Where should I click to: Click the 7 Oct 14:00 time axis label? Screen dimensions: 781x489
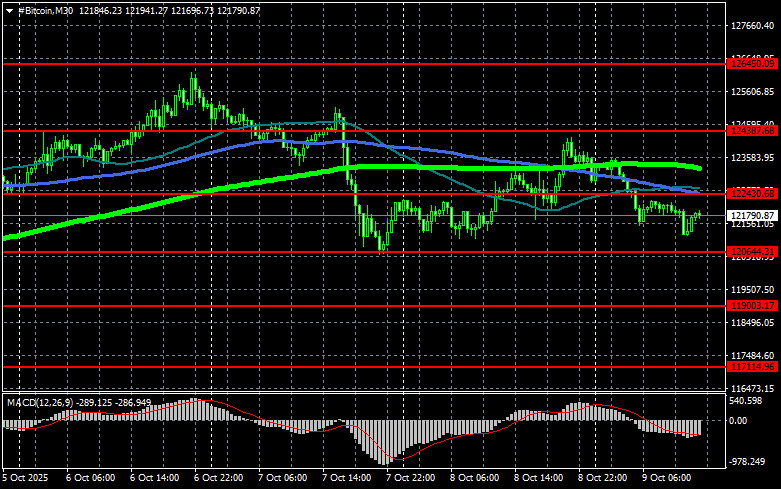[x=347, y=478]
